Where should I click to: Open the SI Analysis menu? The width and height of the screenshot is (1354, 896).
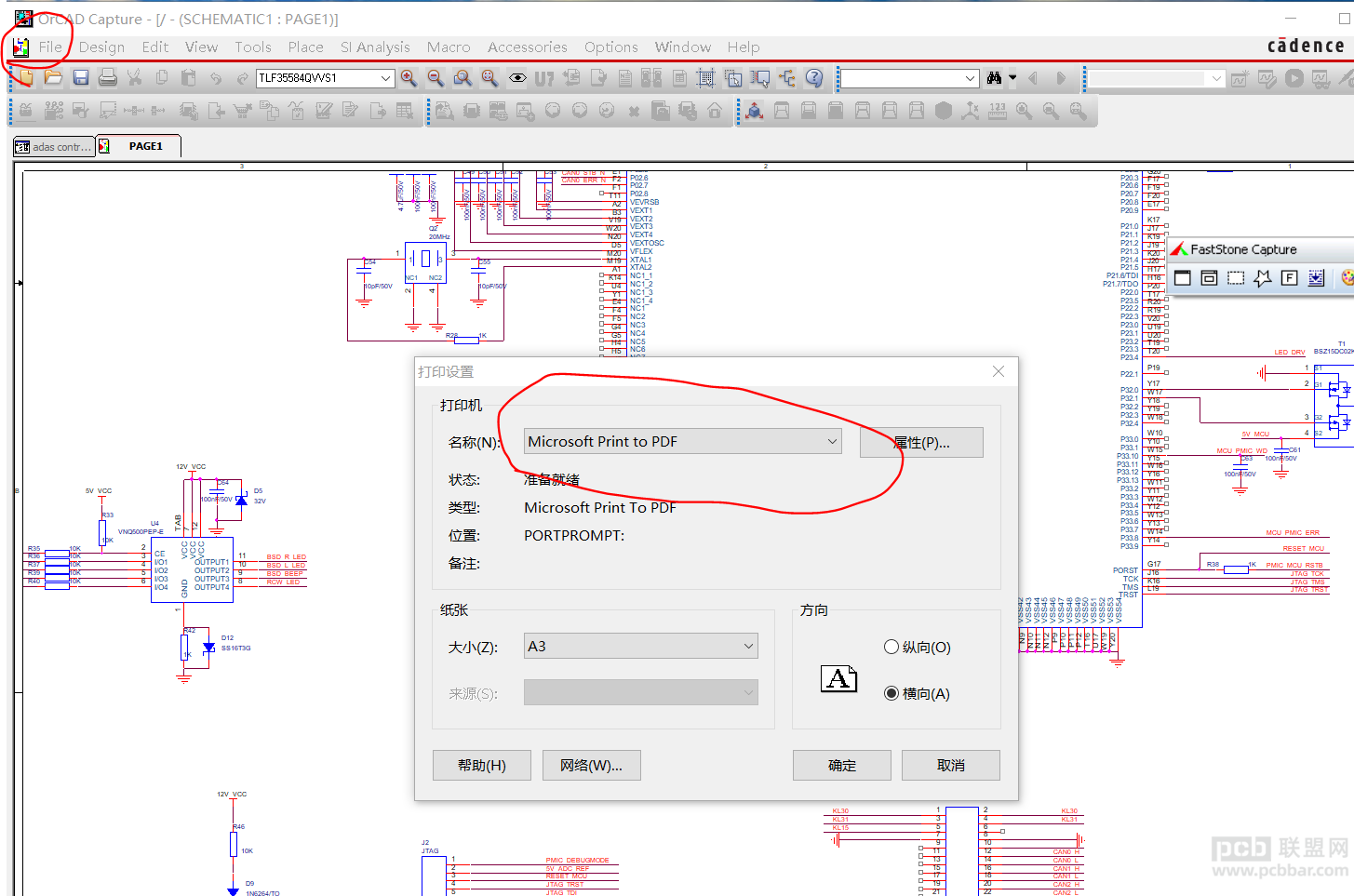coord(375,47)
